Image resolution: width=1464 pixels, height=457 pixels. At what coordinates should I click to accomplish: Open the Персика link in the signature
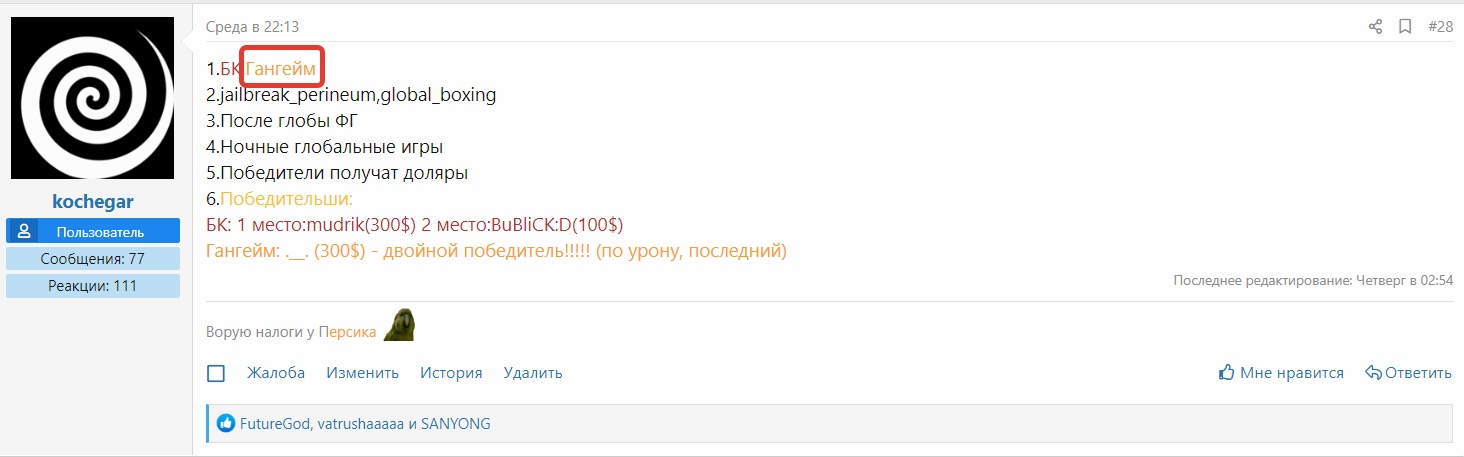coord(348,332)
